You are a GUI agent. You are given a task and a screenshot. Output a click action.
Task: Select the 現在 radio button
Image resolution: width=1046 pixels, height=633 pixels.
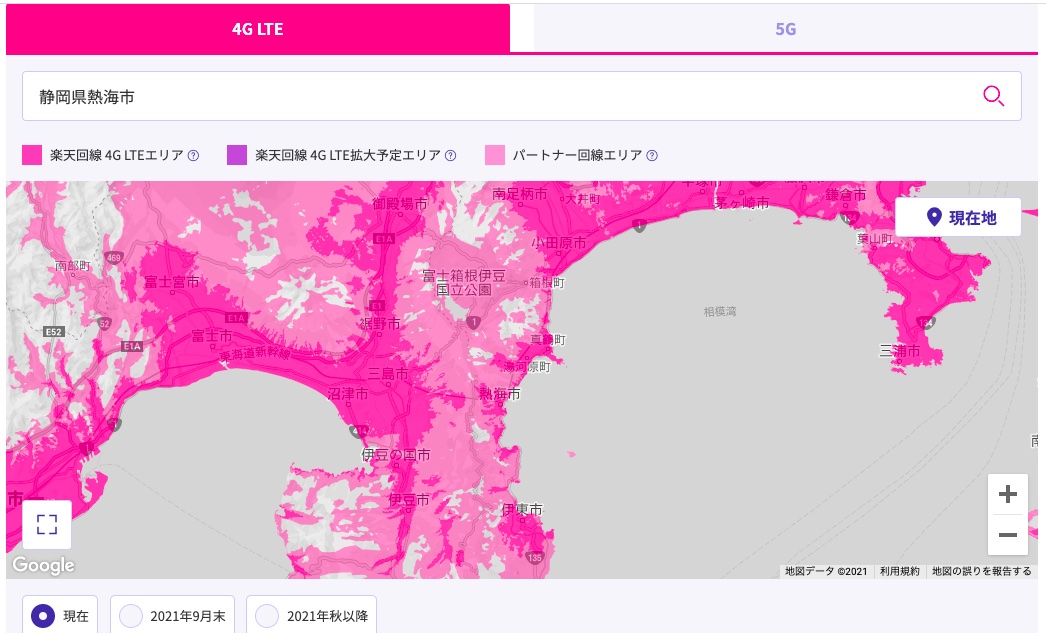click(x=43, y=616)
